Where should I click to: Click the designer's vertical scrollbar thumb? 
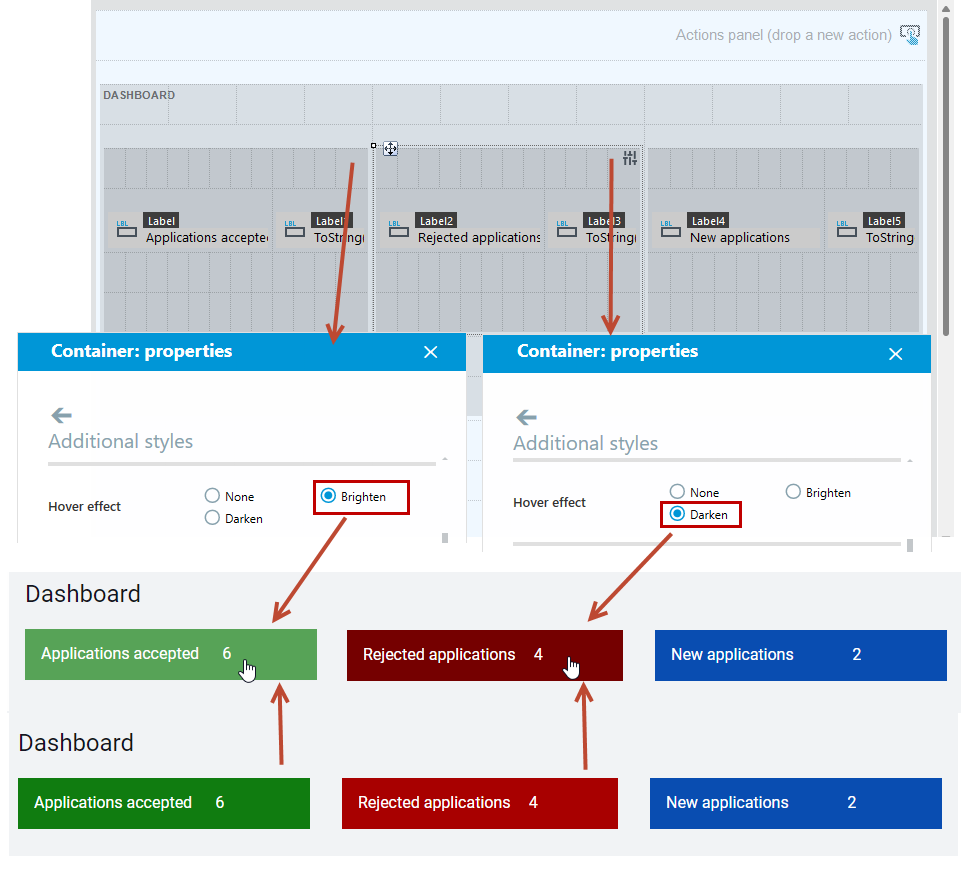(x=946, y=176)
